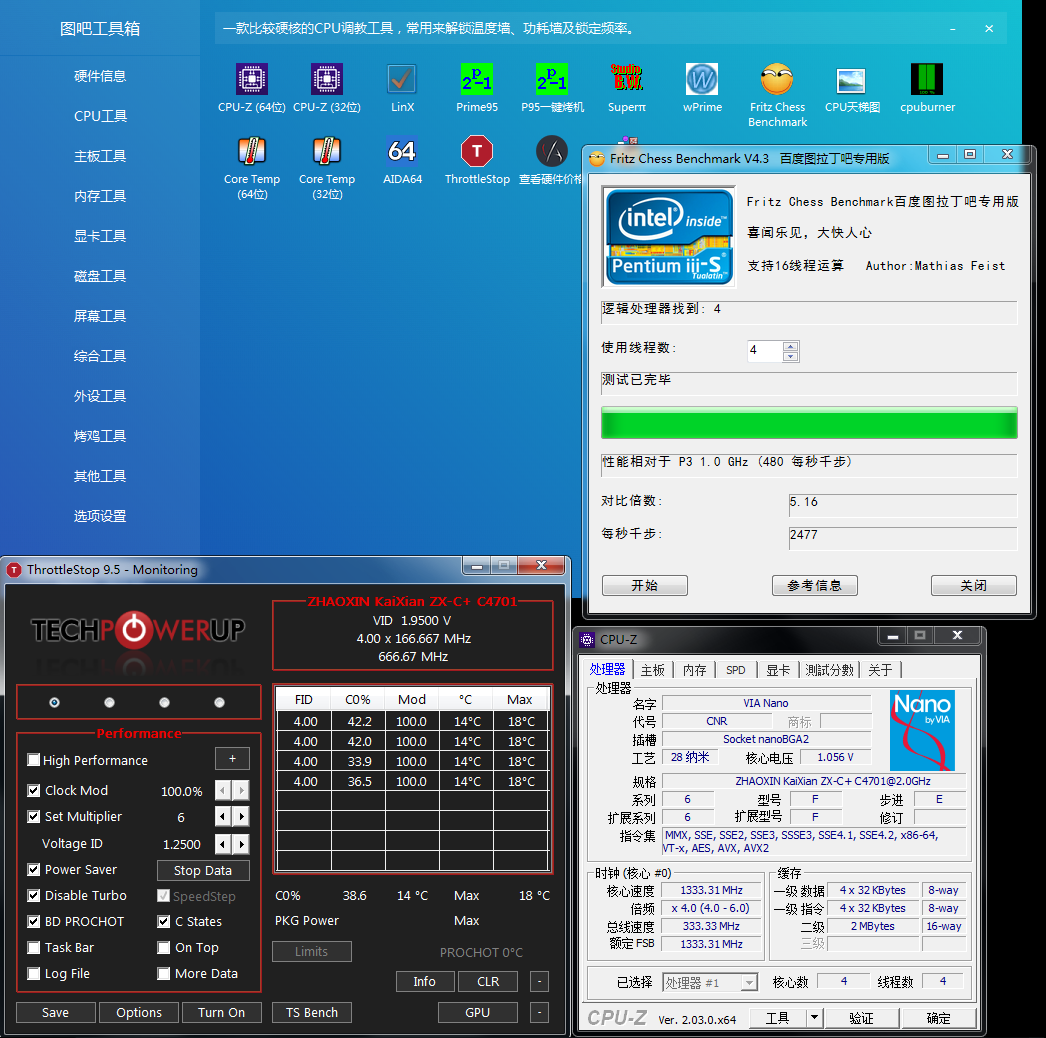Select 烤鸡工具 in the sidebar menu
This screenshot has height=1038, width=1046.
100,435
